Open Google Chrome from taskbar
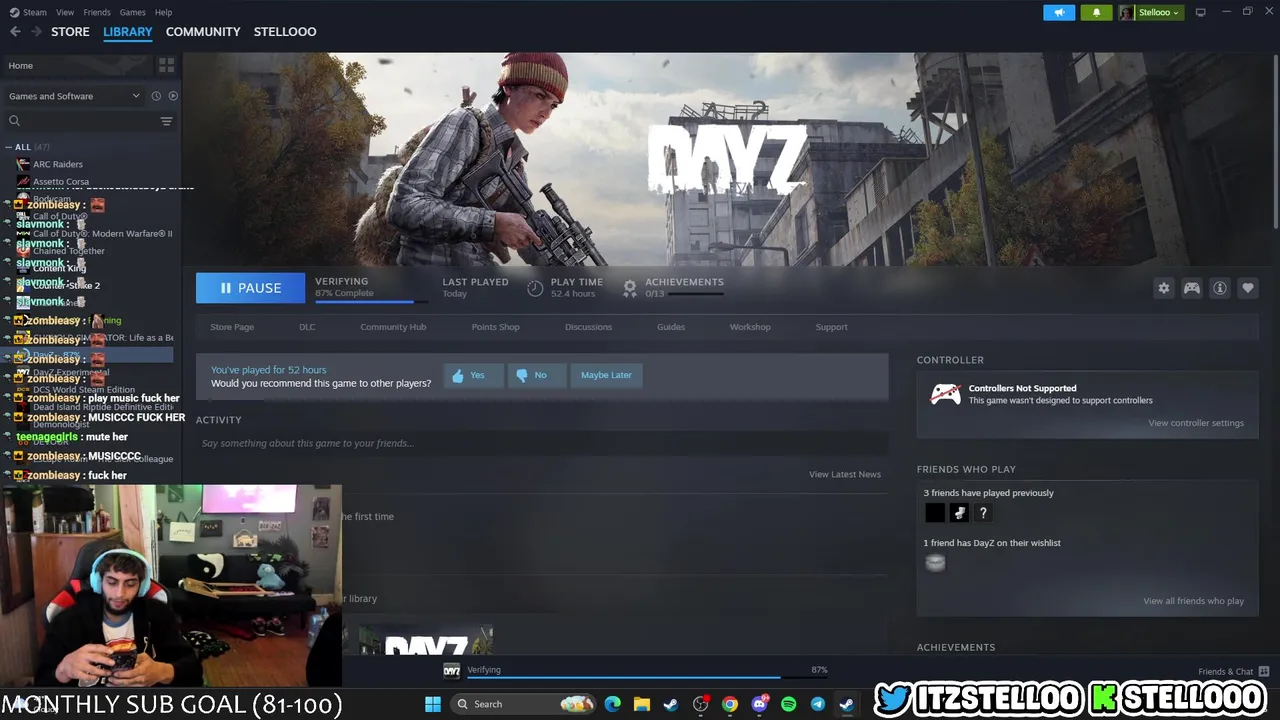Image resolution: width=1280 pixels, height=720 pixels. pos(730,704)
